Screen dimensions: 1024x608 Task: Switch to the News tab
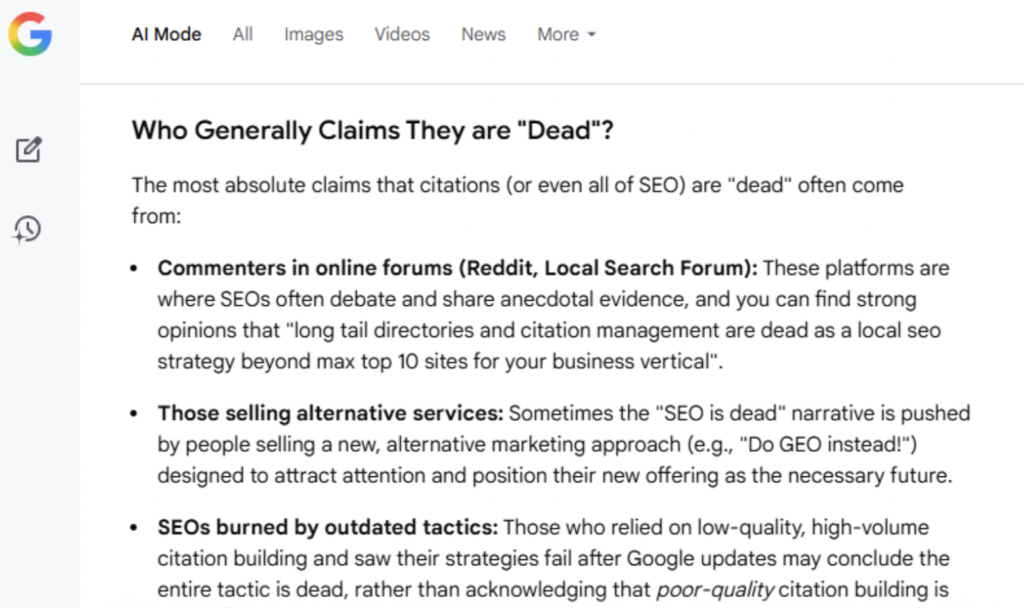483,34
